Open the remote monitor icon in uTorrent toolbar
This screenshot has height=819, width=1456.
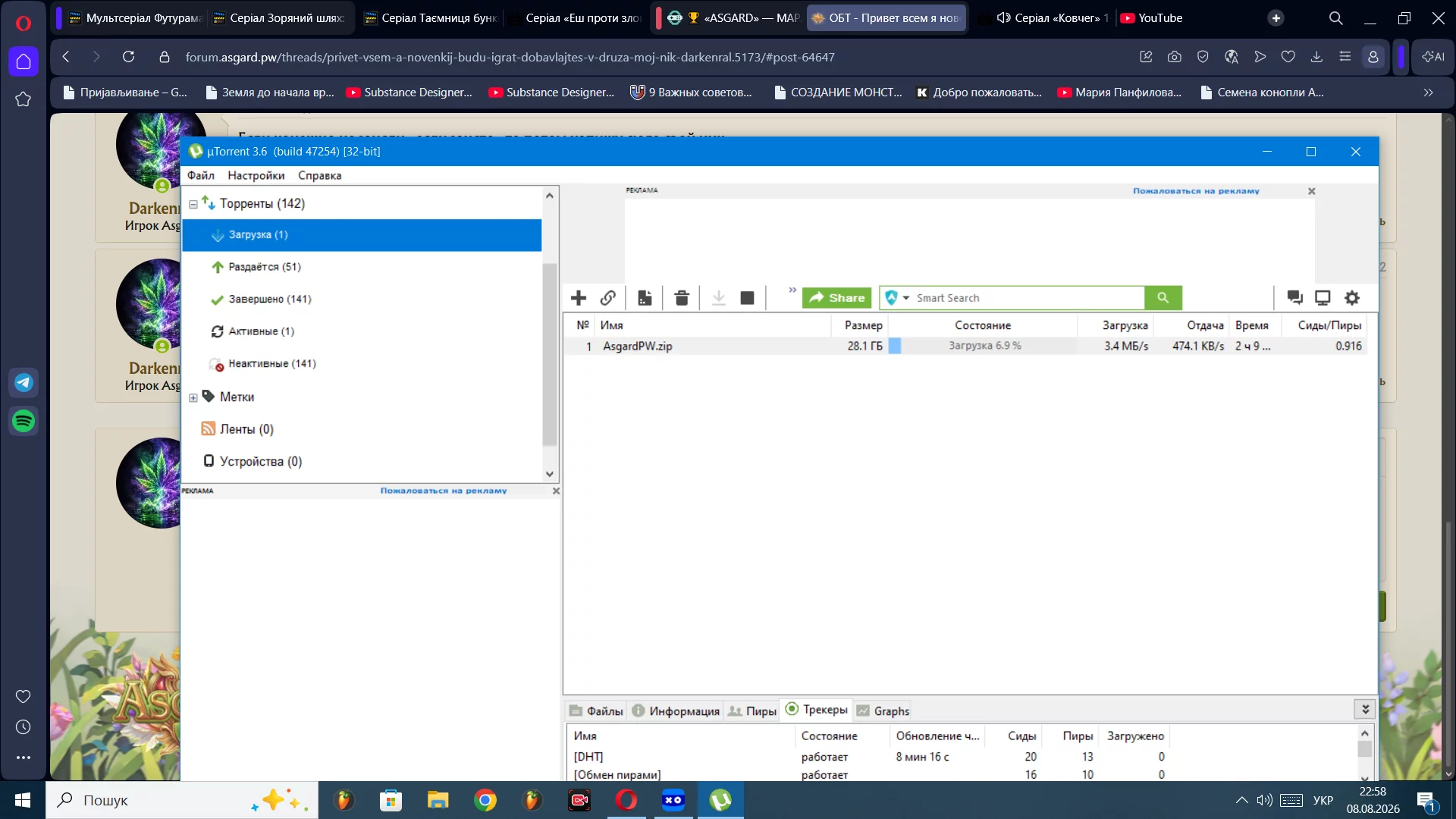pos(1323,298)
